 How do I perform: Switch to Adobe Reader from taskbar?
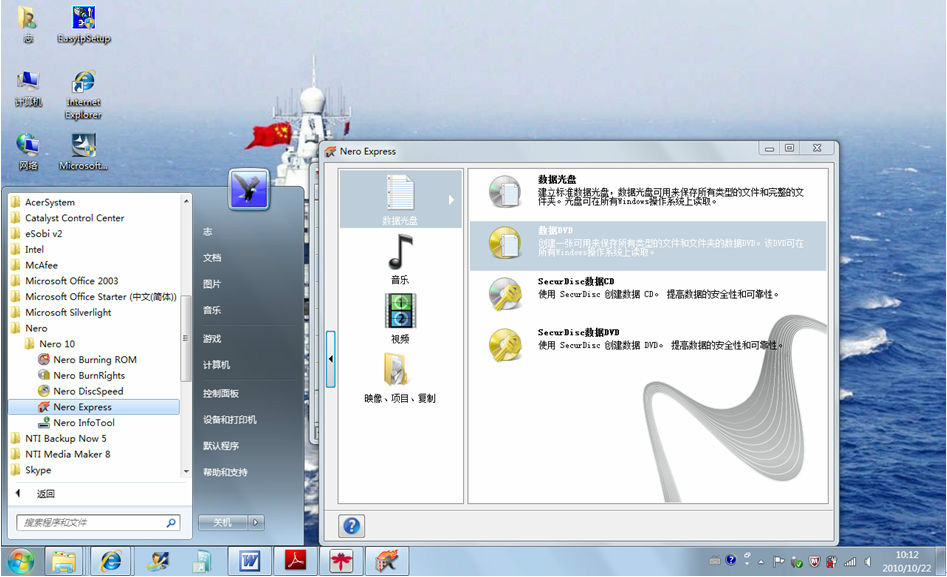point(295,562)
